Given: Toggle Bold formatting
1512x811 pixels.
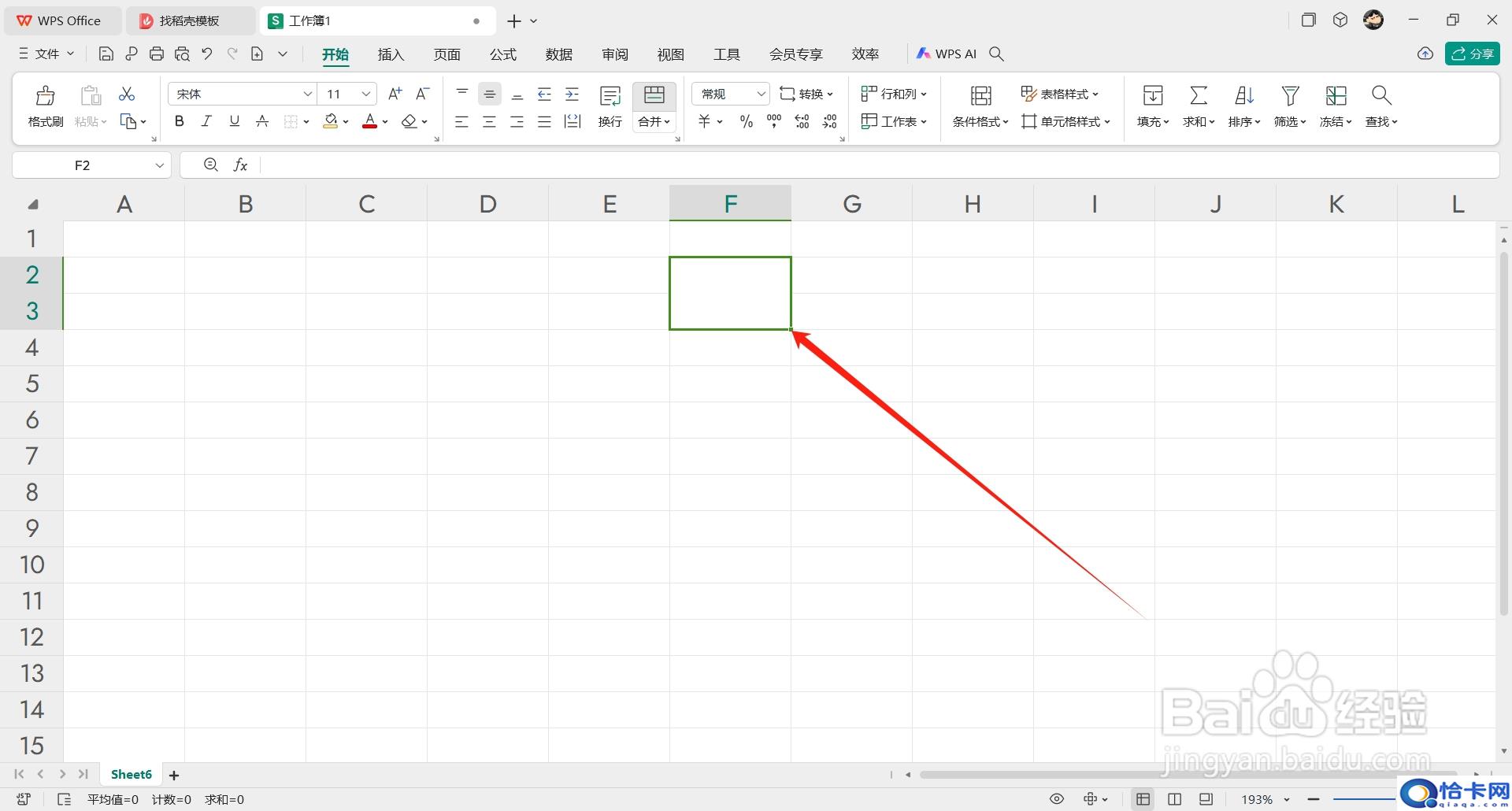Looking at the screenshot, I should click(x=180, y=121).
